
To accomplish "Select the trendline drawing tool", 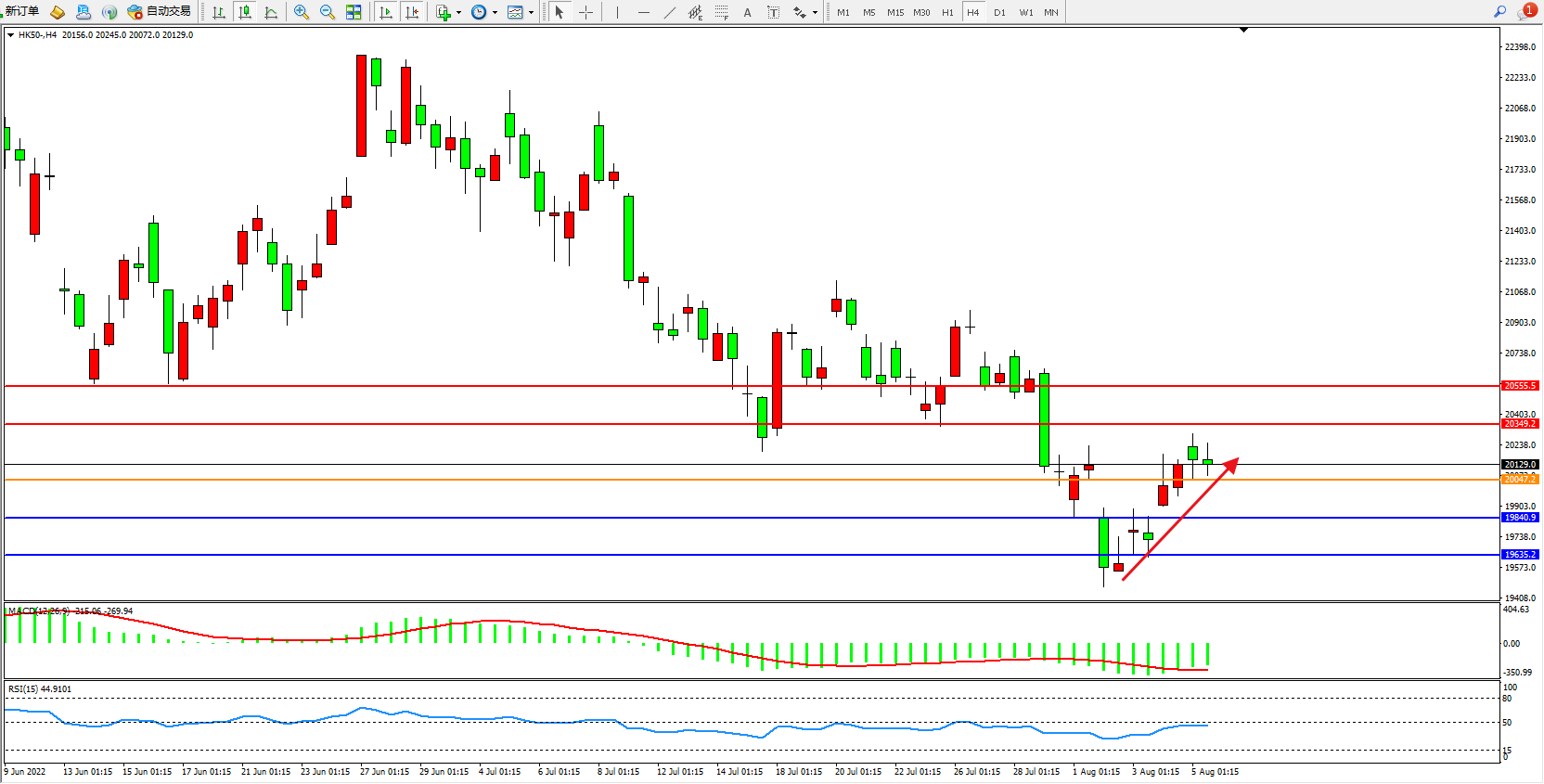I will coord(670,12).
